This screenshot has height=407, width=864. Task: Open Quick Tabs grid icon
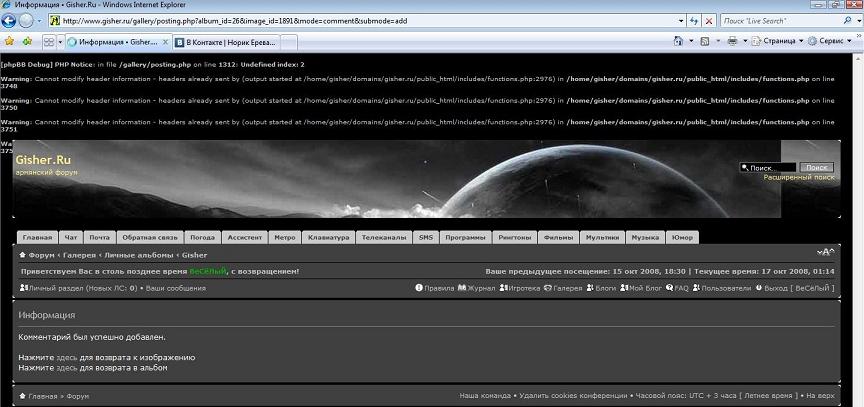click(48, 41)
